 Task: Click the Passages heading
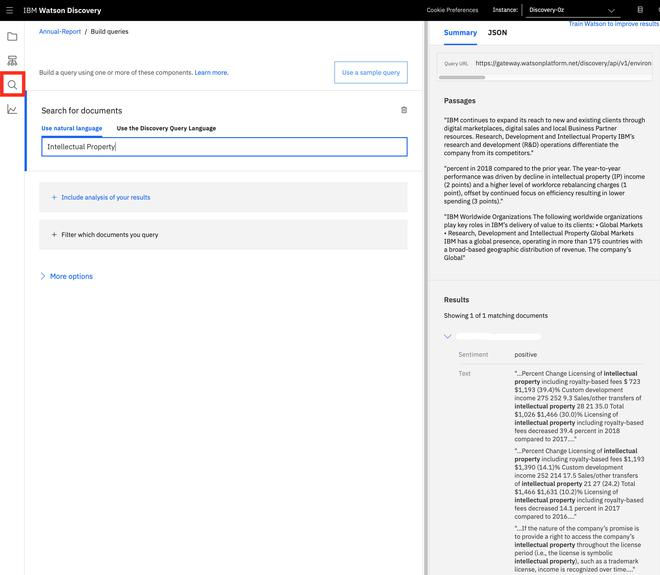pyautogui.click(x=459, y=101)
